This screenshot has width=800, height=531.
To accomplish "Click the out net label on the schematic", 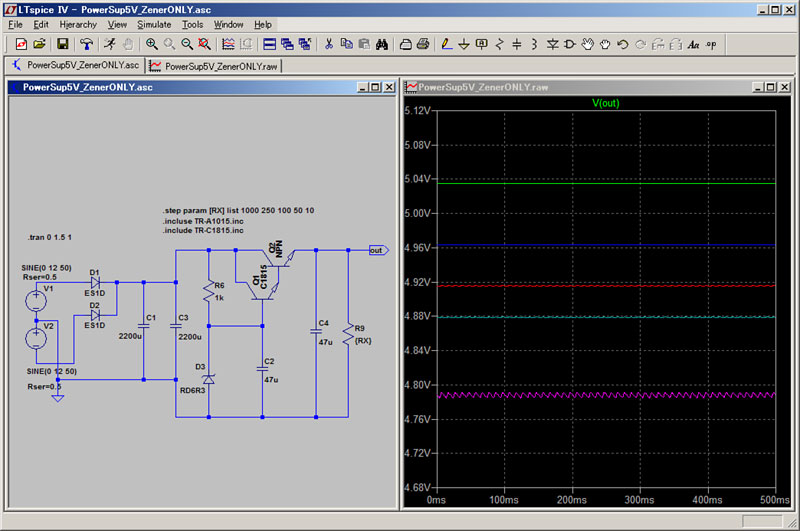I will pos(379,250).
